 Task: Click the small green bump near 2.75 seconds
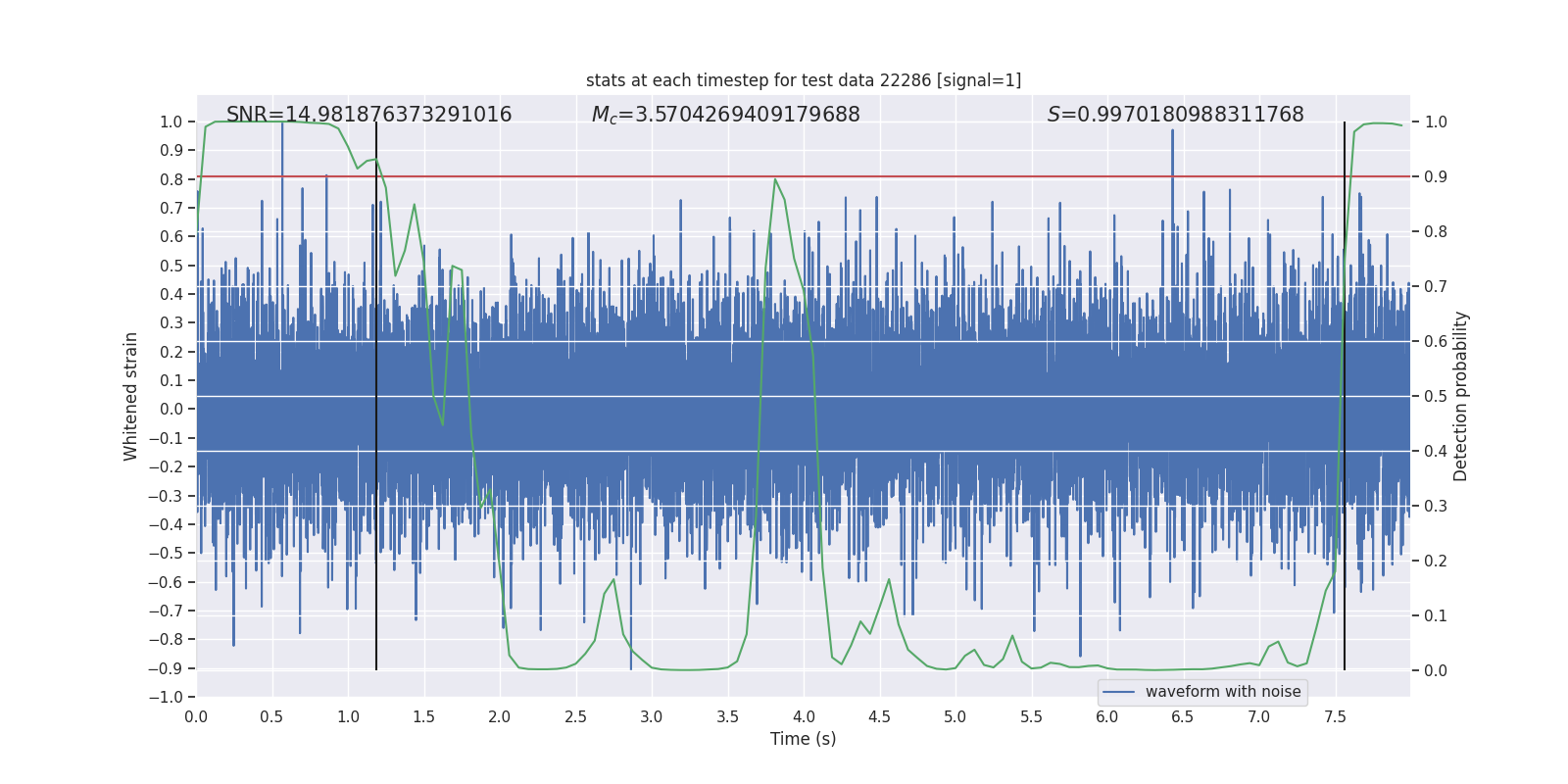613,580
